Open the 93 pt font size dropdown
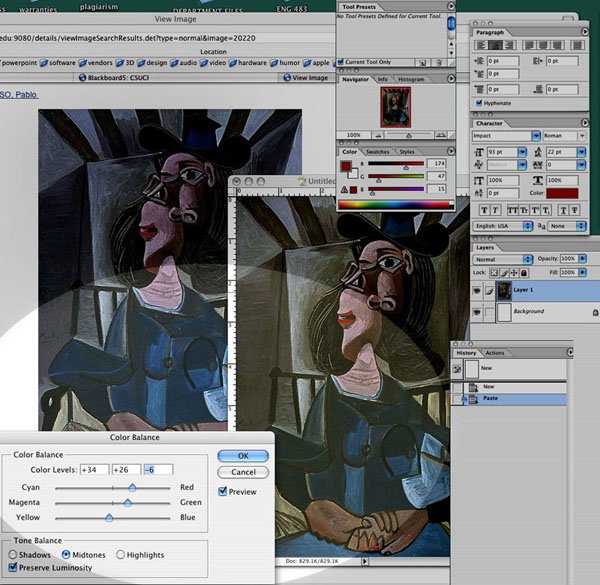Viewport: 600px width, 585px height. (x=522, y=152)
